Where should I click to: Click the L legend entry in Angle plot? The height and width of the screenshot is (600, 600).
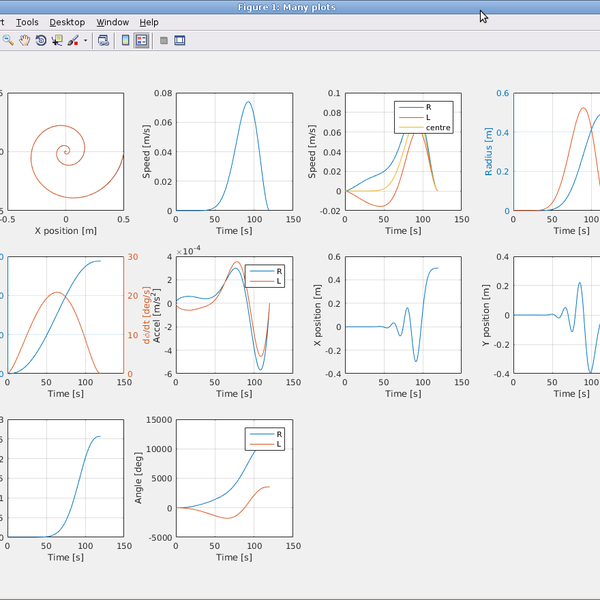pos(278,444)
